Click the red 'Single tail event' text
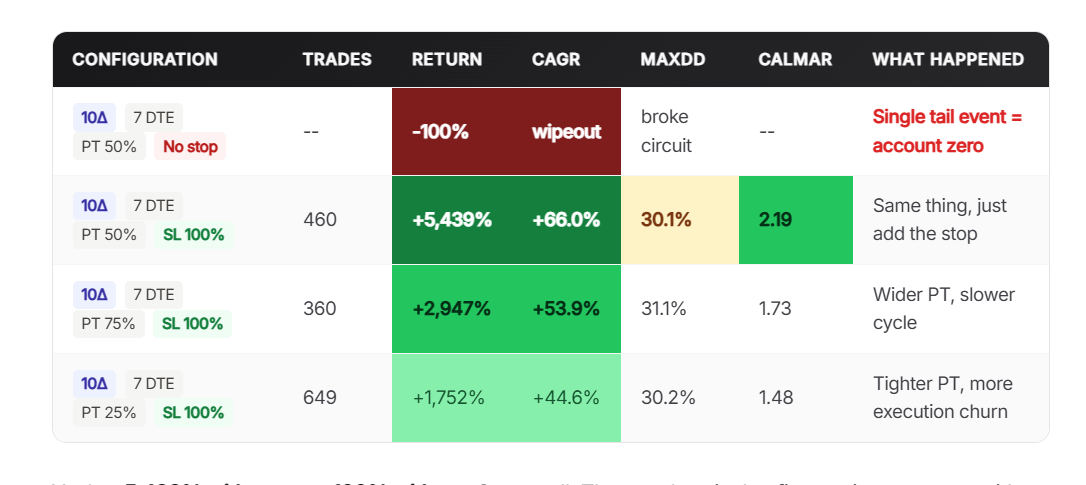This screenshot has width=1086, height=485. click(947, 131)
